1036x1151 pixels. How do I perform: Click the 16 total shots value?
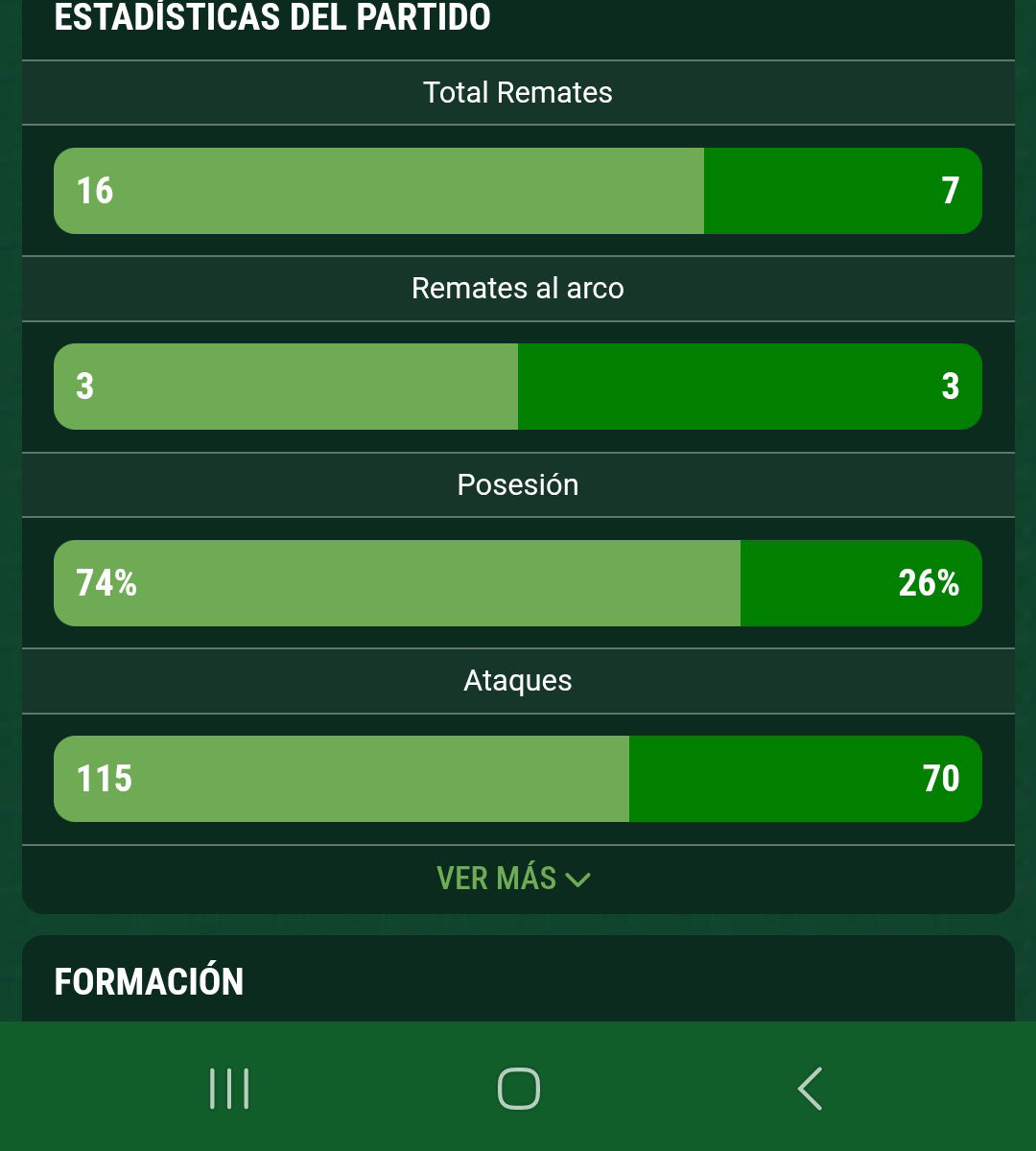tap(95, 190)
